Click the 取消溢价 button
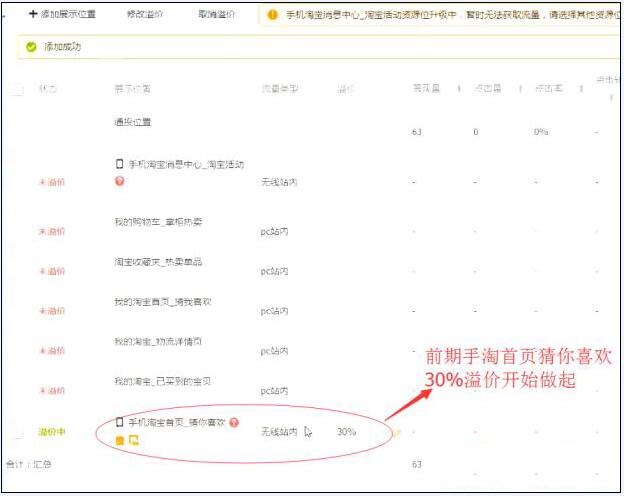Image resolution: width=624 pixels, height=496 pixels. pos(216,14)
